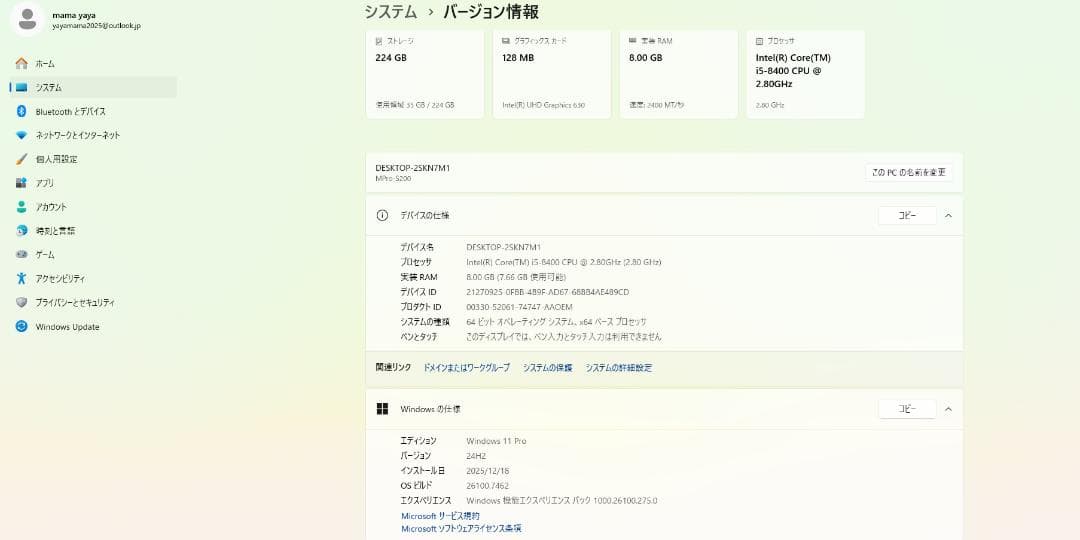
Task: Open the Microsoft Software License Terms link
Action: pos(461,528)
